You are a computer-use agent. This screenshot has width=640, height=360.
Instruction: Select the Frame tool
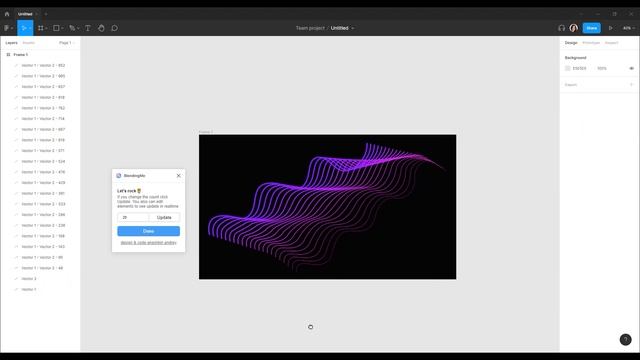pos(40,28)
